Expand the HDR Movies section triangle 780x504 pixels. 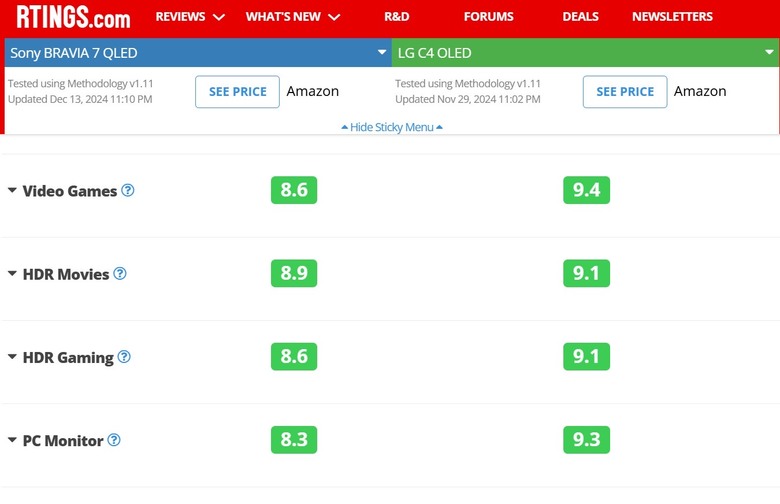pos(12,273)
